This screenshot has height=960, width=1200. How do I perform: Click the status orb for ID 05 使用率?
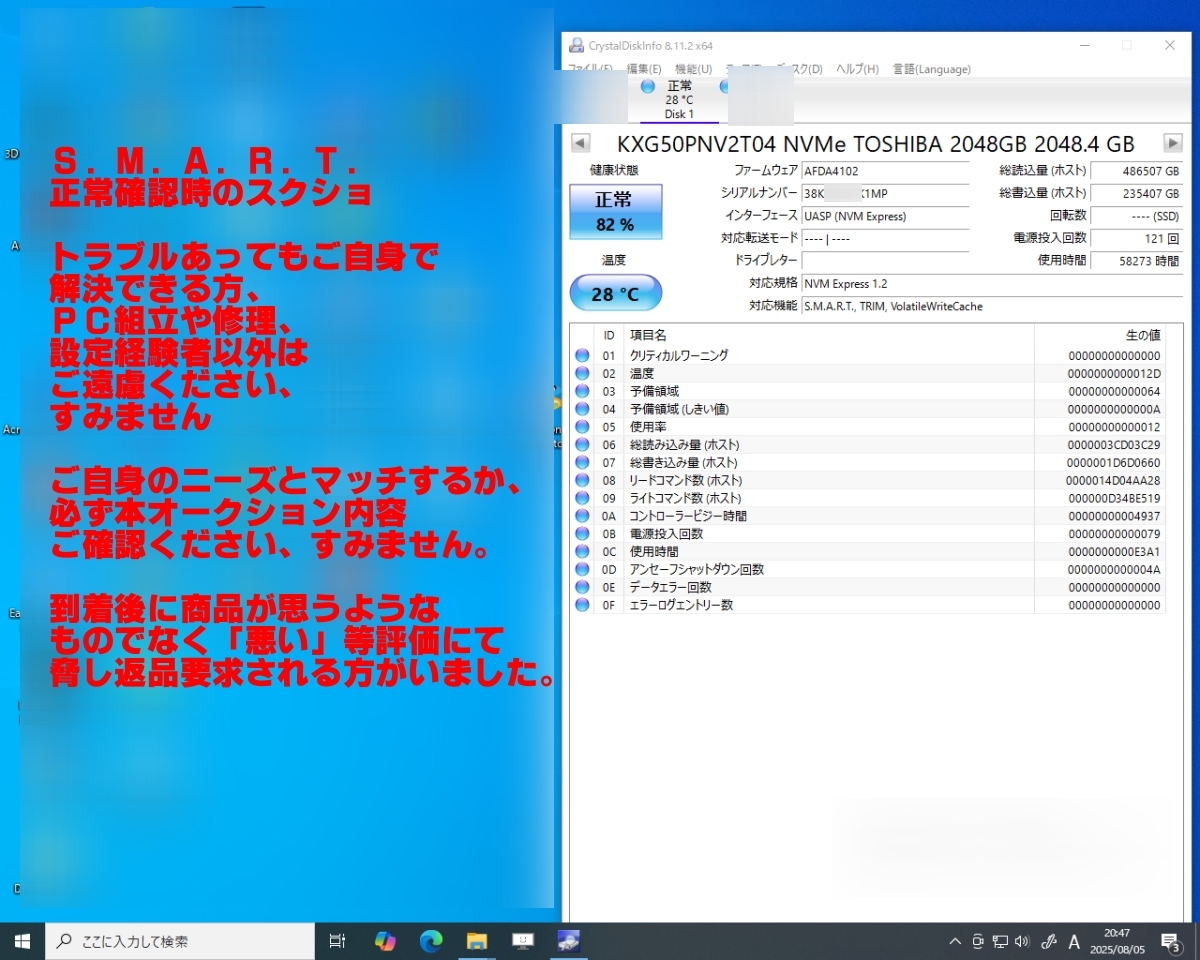pyautogui.click(x=582, y=427)
